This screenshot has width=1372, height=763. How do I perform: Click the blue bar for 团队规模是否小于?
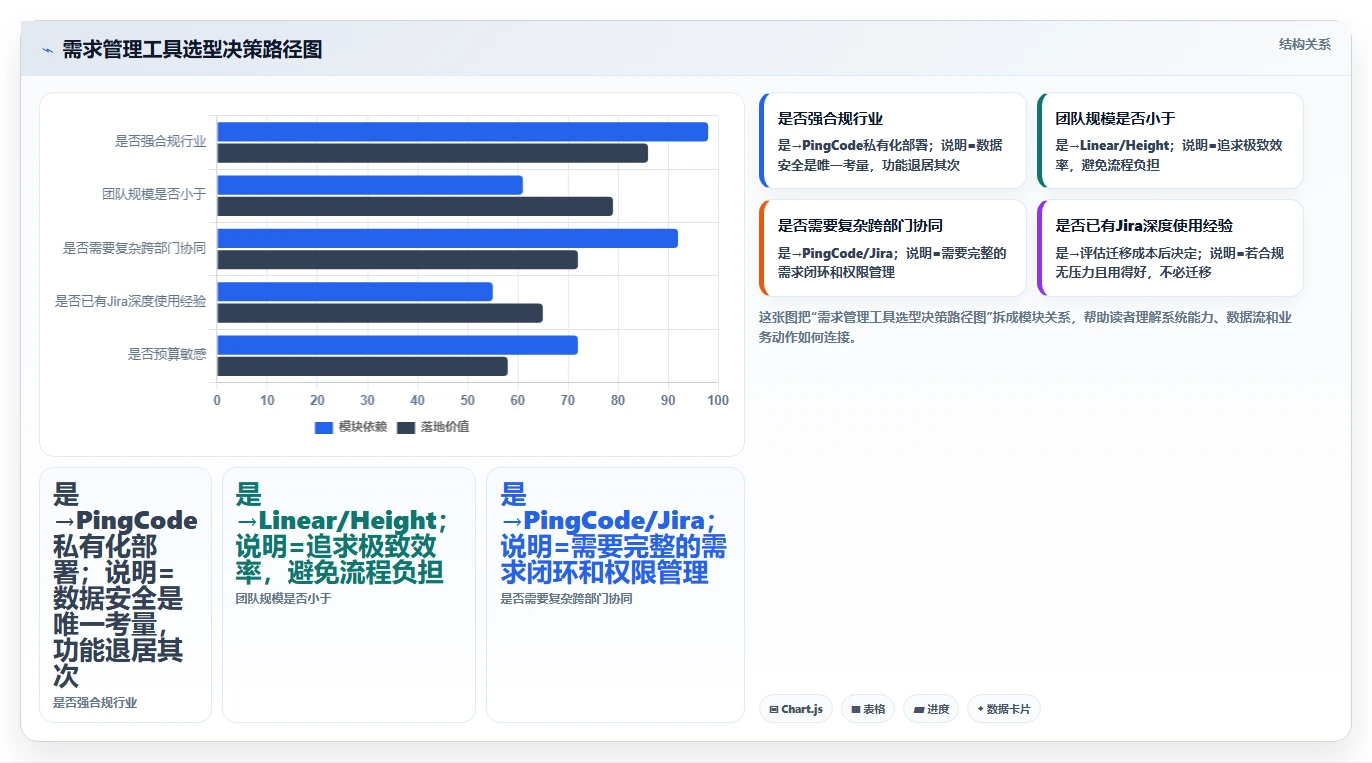coord(370,185)
